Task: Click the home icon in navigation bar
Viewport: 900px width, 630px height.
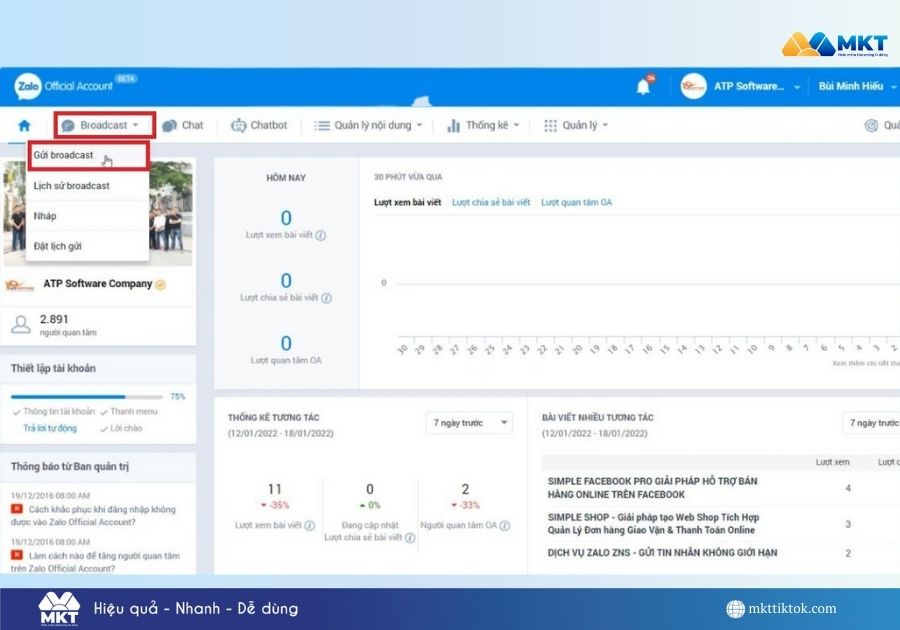Action: [24, 125]
